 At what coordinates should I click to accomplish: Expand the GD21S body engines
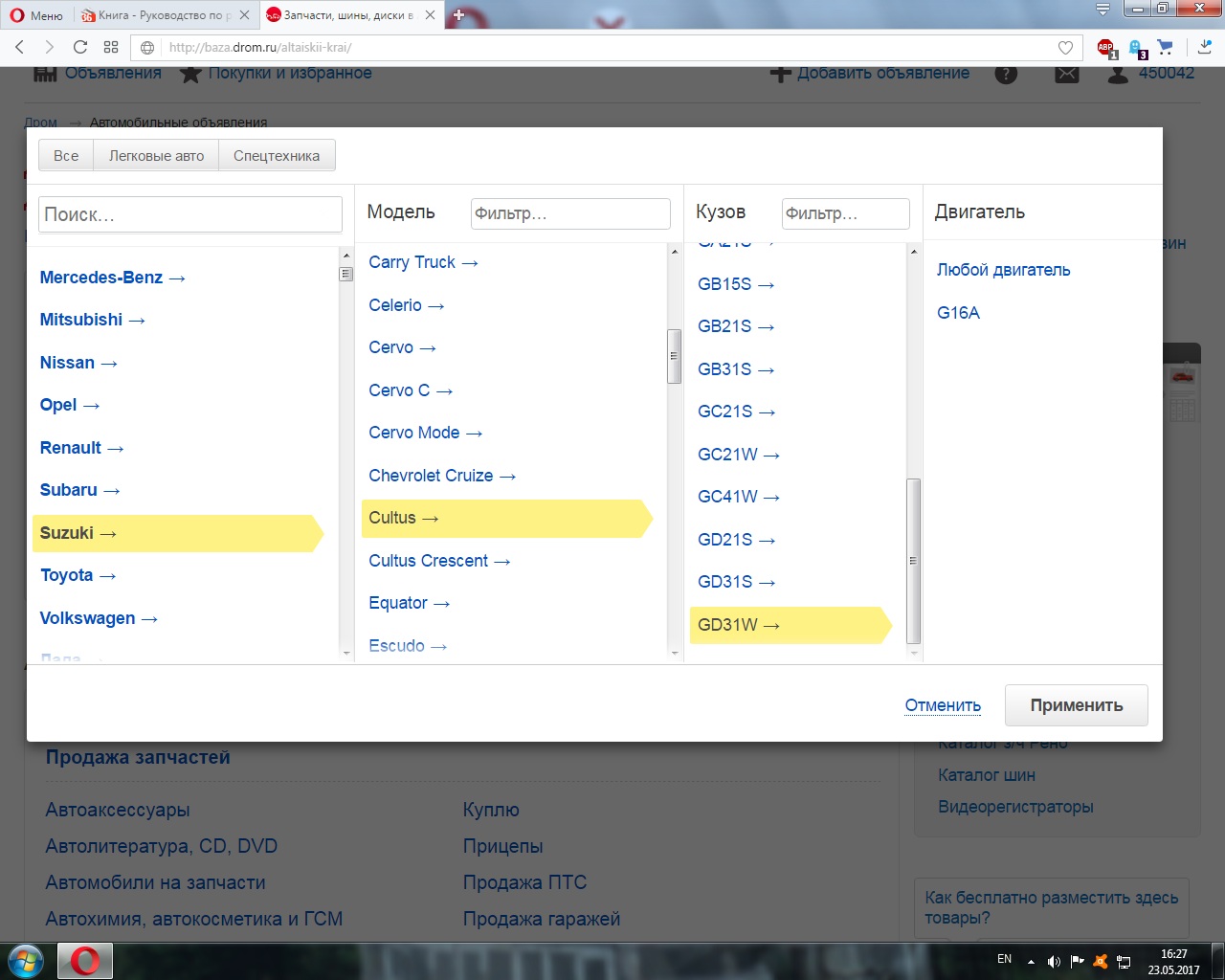point(736,540)
